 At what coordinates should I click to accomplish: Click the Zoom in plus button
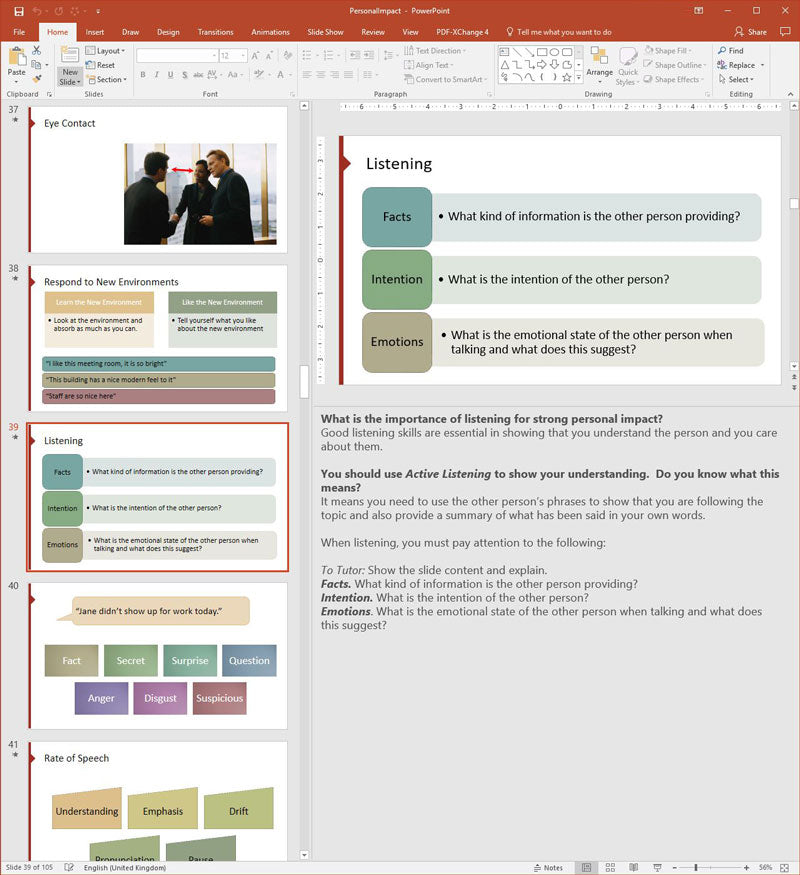click(x=746, y=867)
